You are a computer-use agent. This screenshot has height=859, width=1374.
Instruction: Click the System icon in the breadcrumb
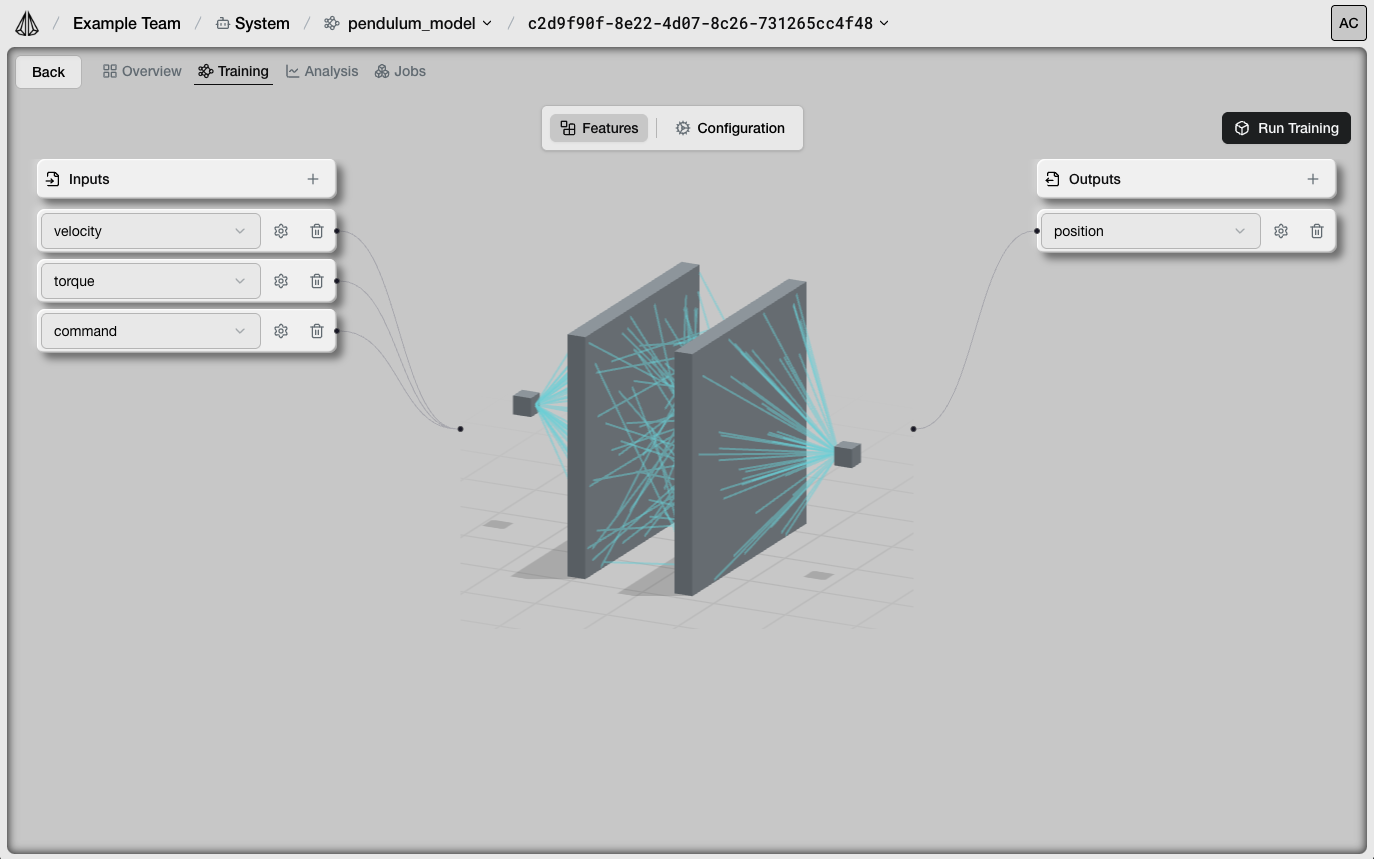pos(222,22)
